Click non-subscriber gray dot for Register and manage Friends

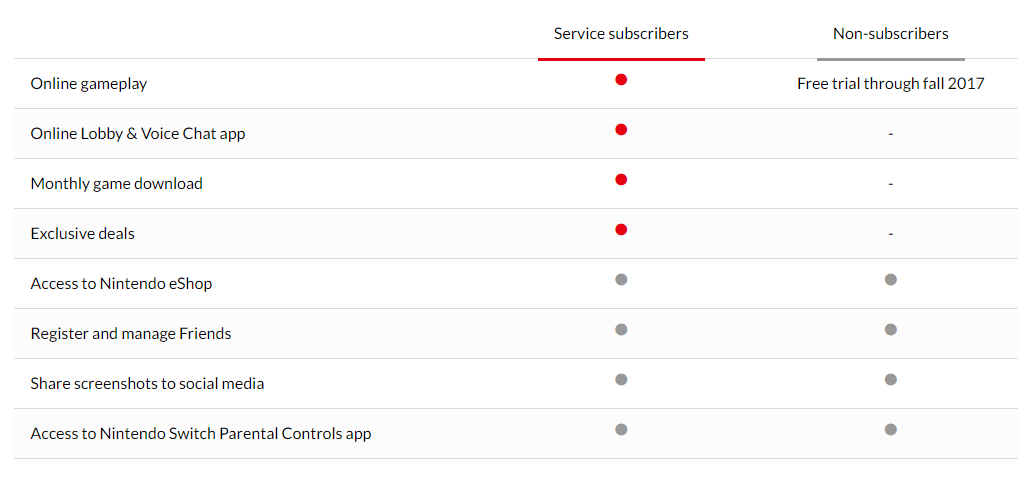click(890, 329)
